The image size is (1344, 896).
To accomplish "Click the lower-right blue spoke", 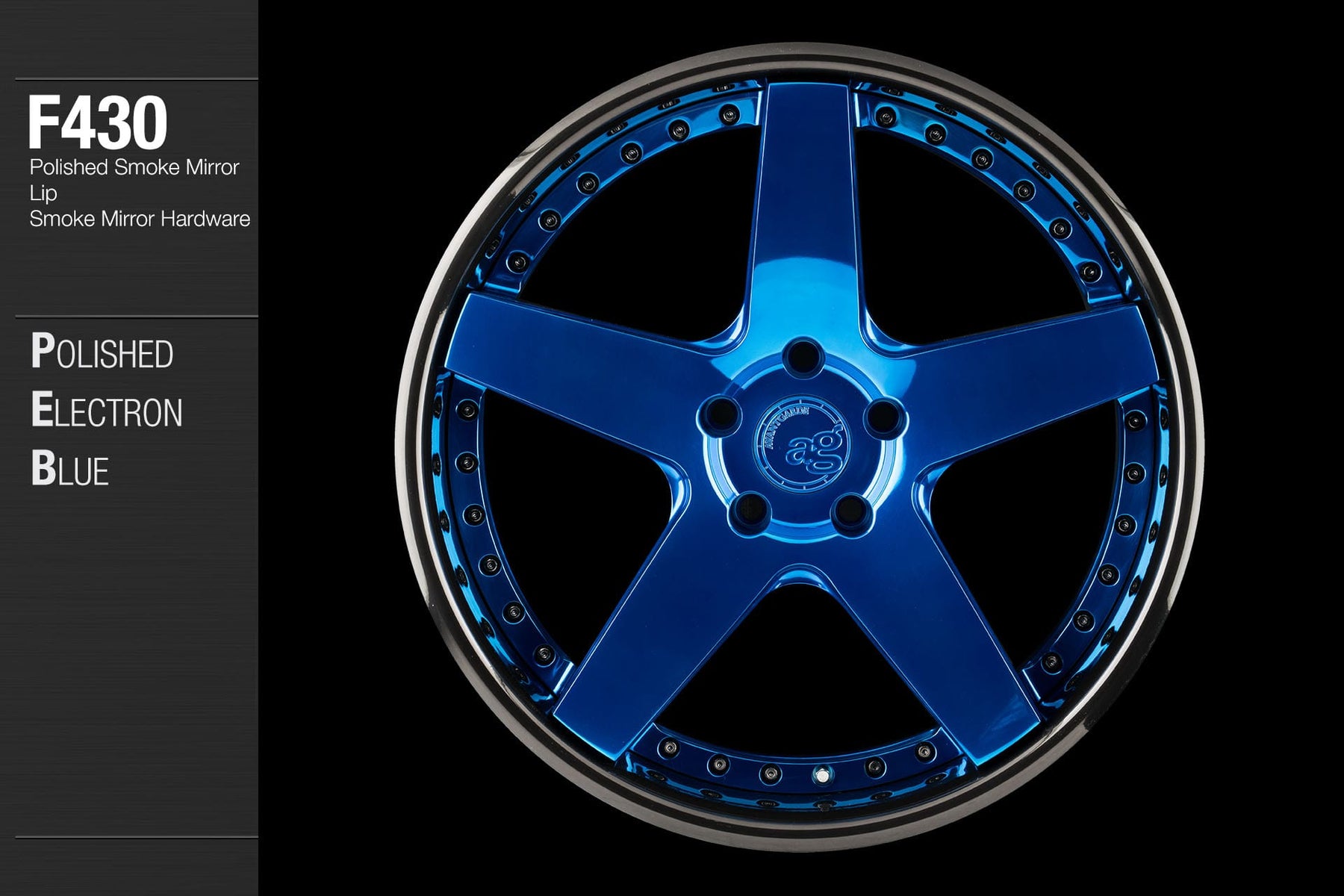I will 948,635.
